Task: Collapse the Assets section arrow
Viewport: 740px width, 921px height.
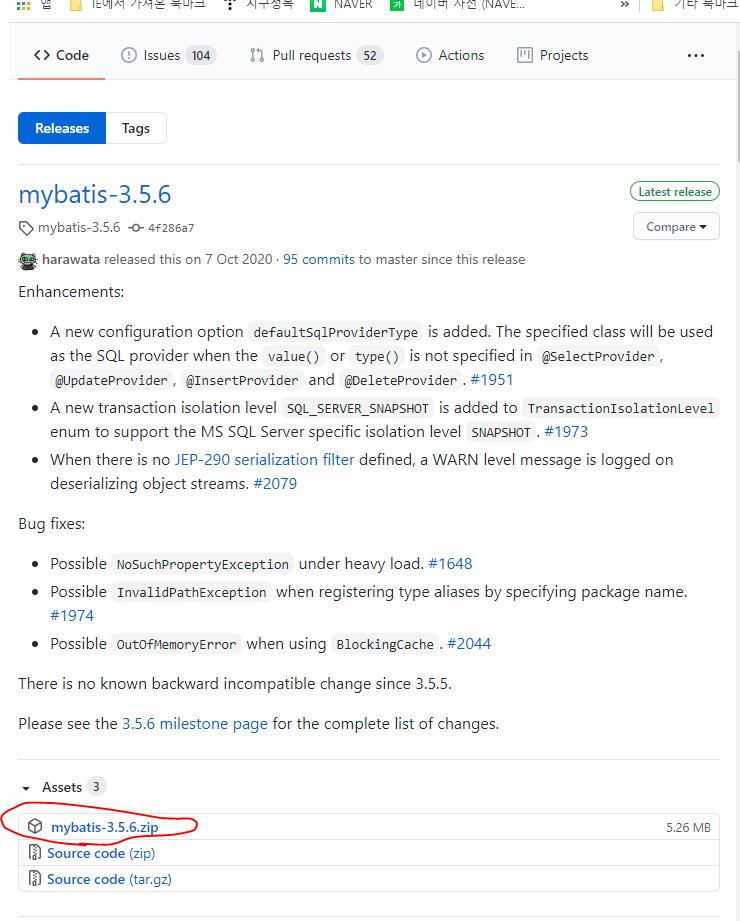Action: tap(26, 788)
